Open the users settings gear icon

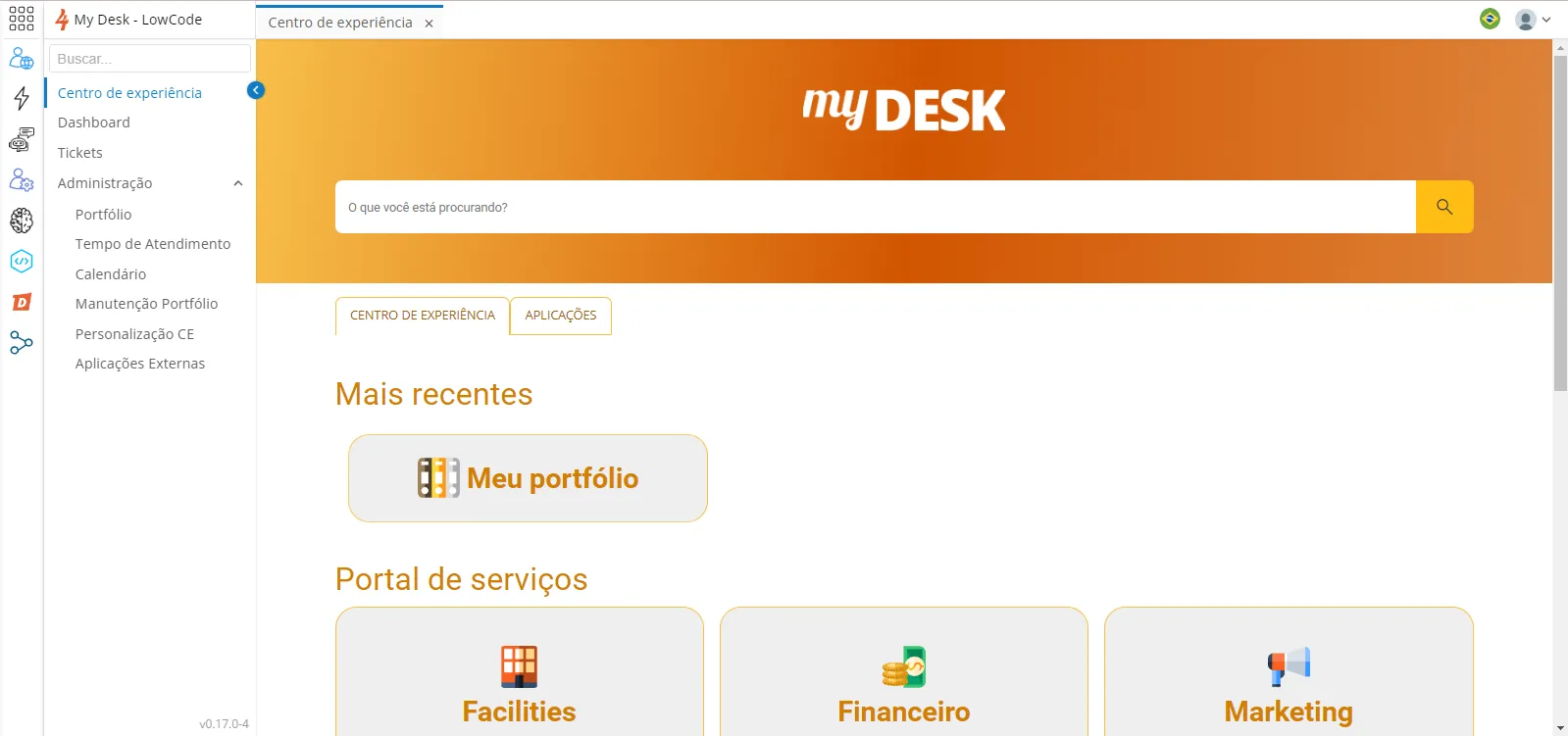coord(22,180)
